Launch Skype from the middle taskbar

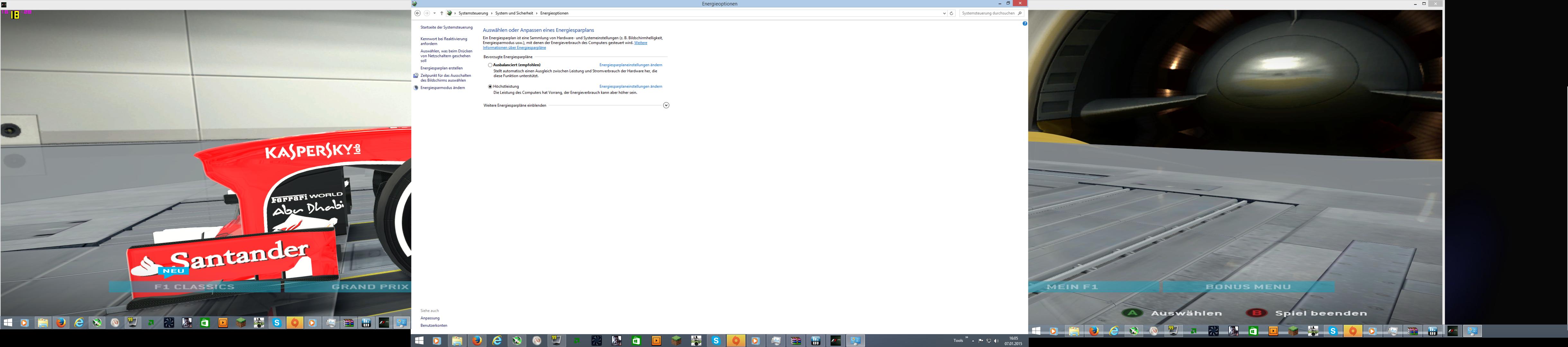pyautogui.click(x=716, y=340)
